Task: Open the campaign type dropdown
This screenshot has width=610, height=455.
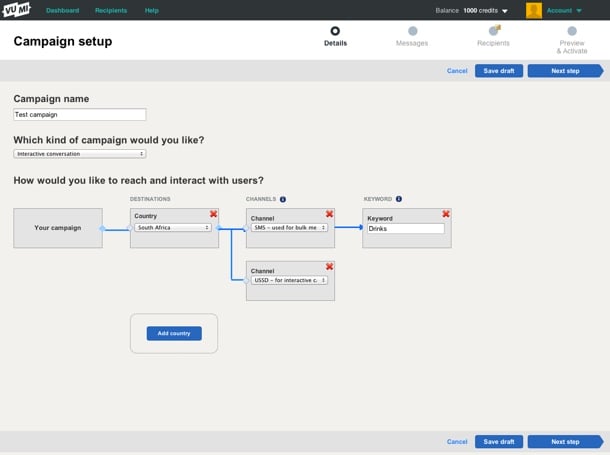Action: coord(80,154)
